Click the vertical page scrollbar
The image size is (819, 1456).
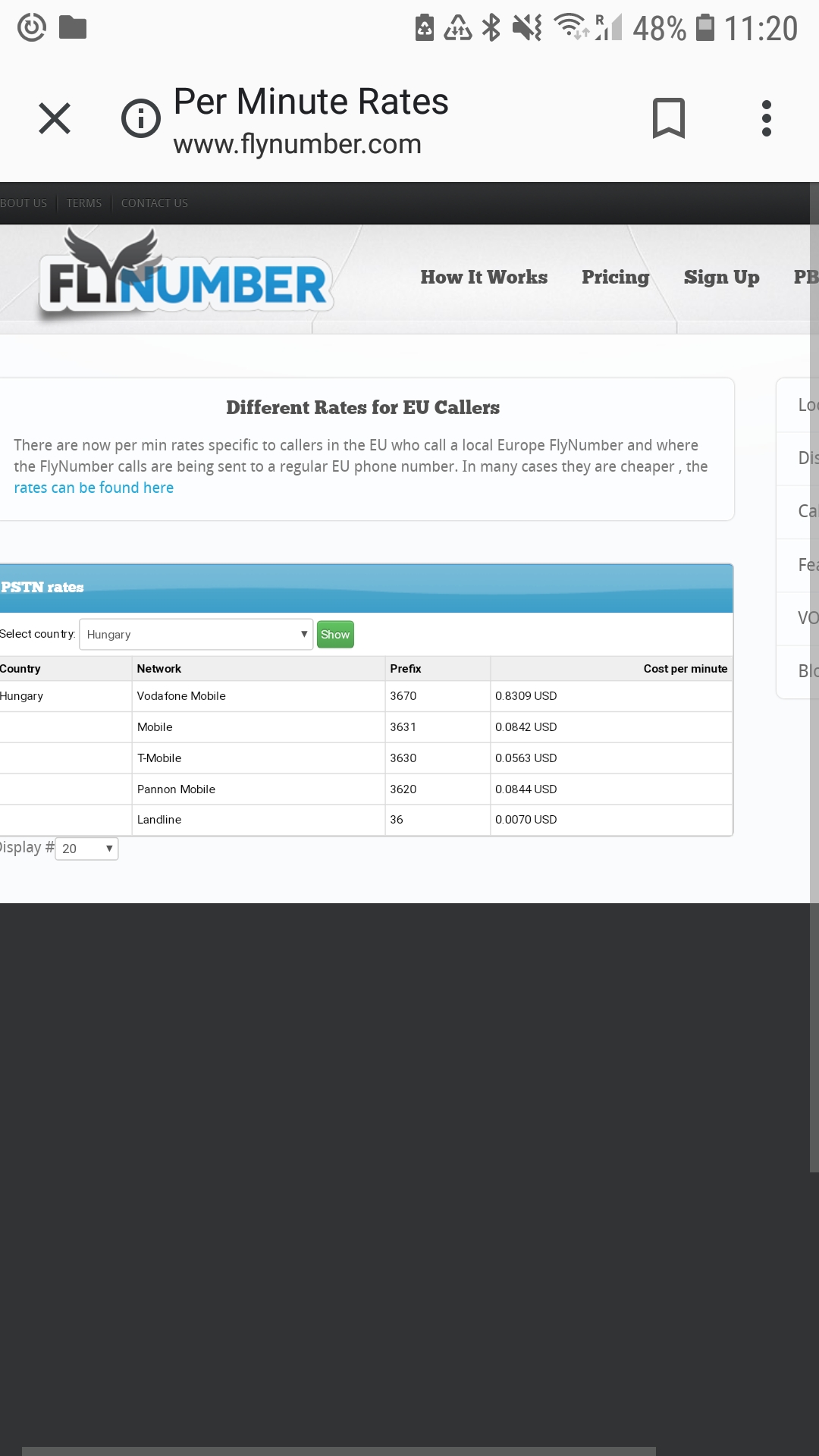pyautogui.click(x=814, y=682)
